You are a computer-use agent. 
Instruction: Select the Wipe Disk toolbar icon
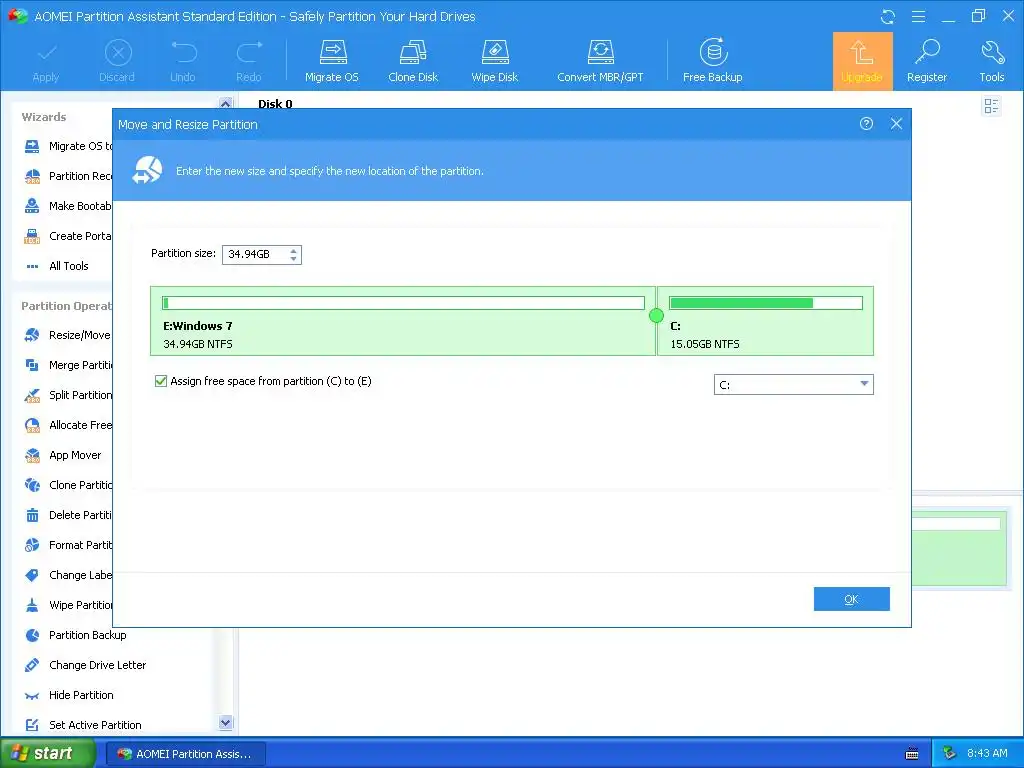point(494,61)
